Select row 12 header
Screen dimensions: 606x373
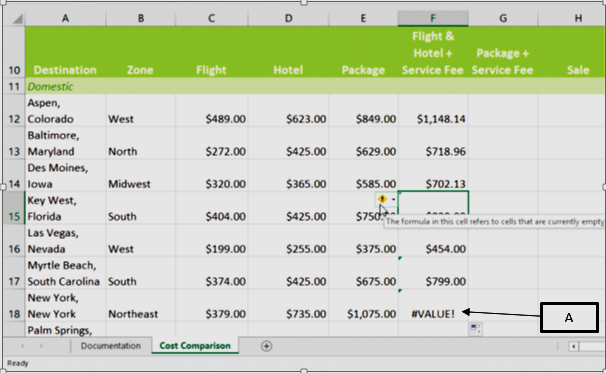(x=14, y=111)
